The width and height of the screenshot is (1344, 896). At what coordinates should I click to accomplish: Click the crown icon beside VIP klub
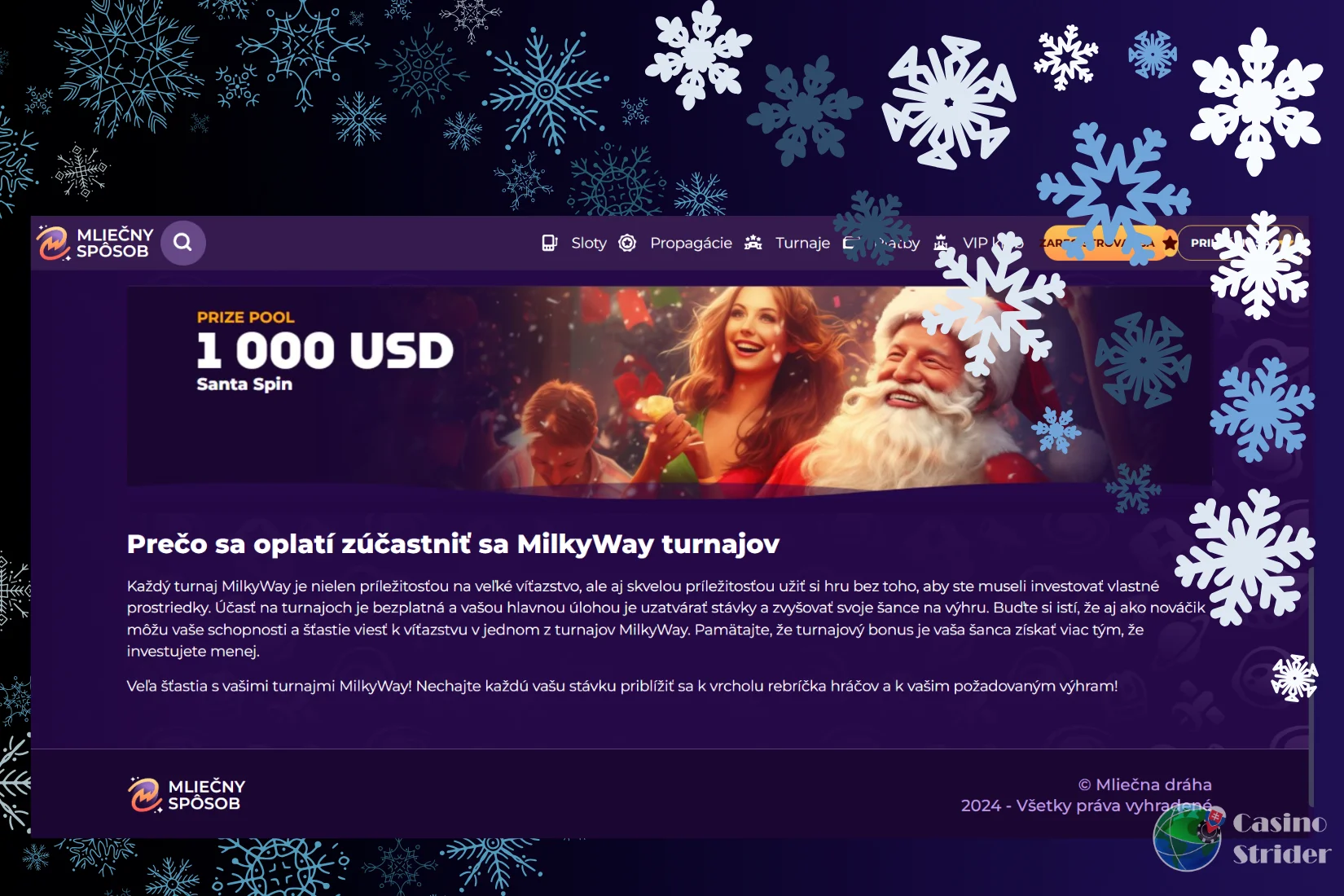941,243
